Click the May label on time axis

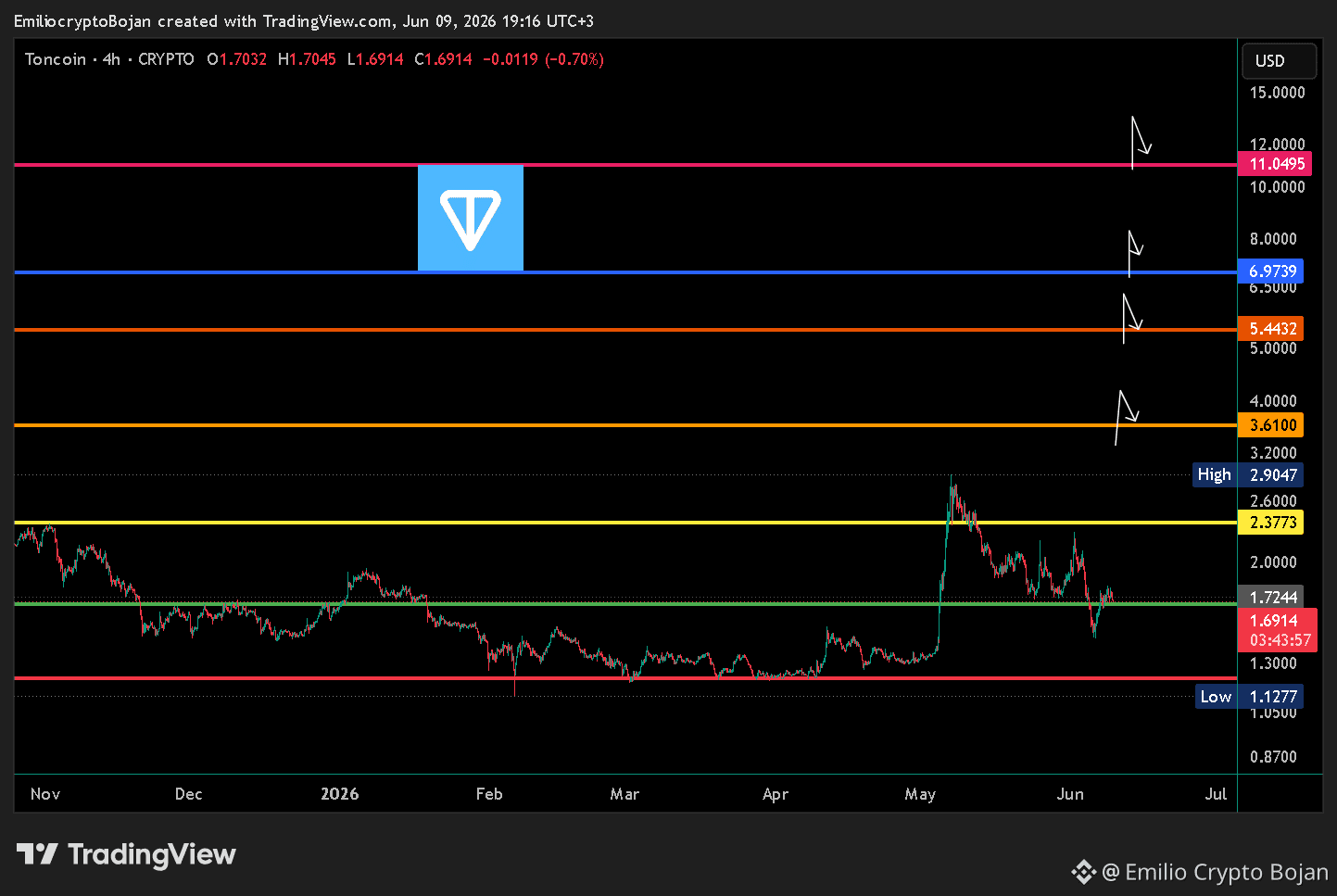click(x=920, y=794)
